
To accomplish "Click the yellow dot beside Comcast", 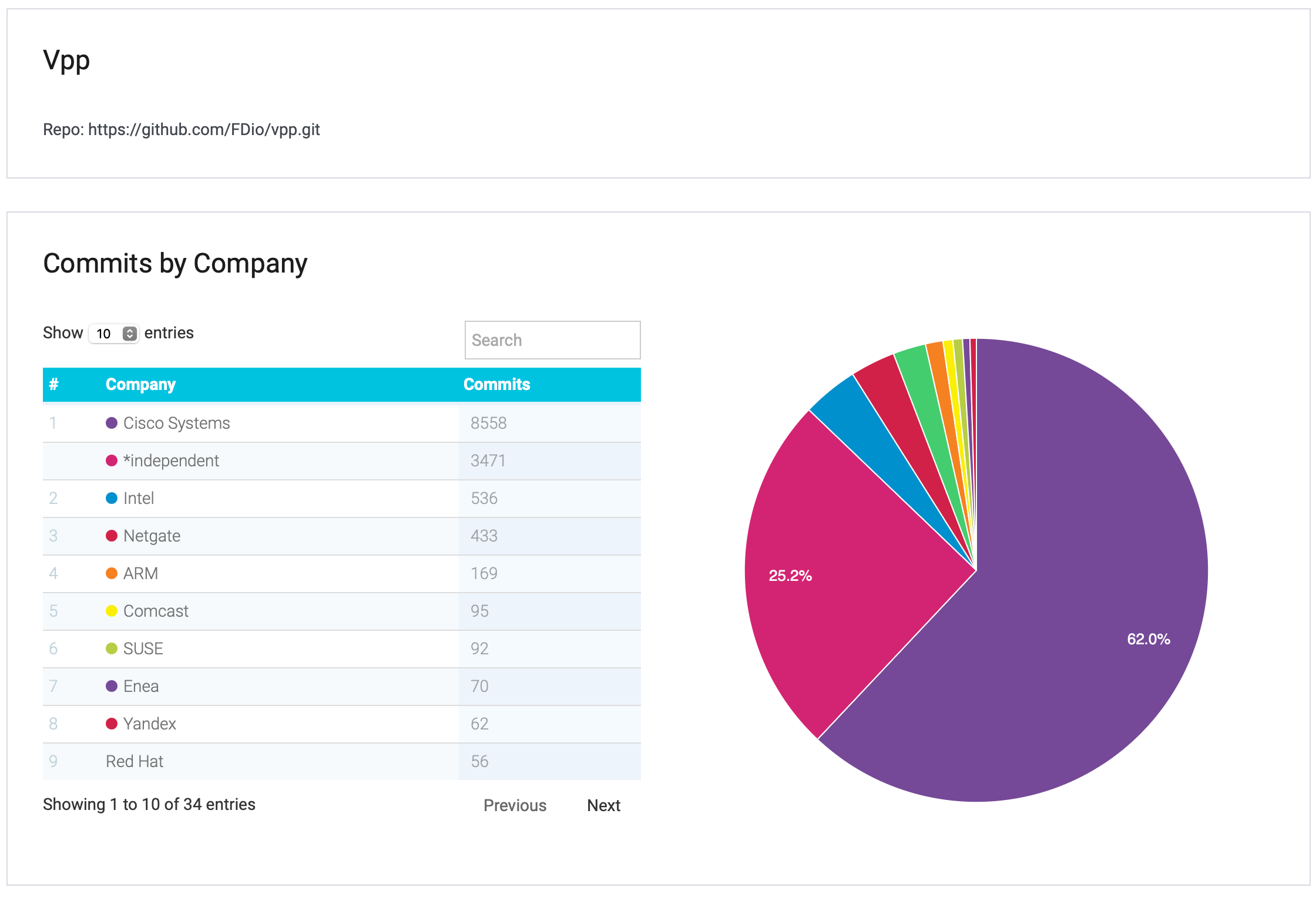I will (112, 611).
